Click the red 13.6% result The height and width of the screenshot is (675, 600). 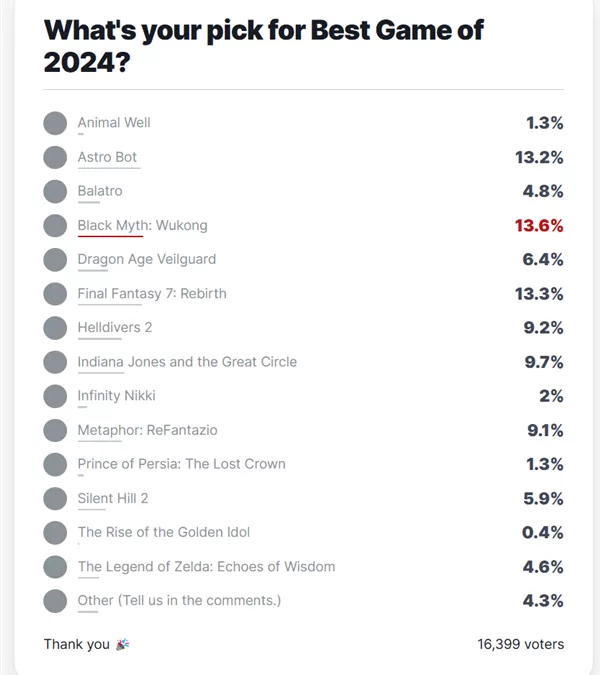[539, 226]
